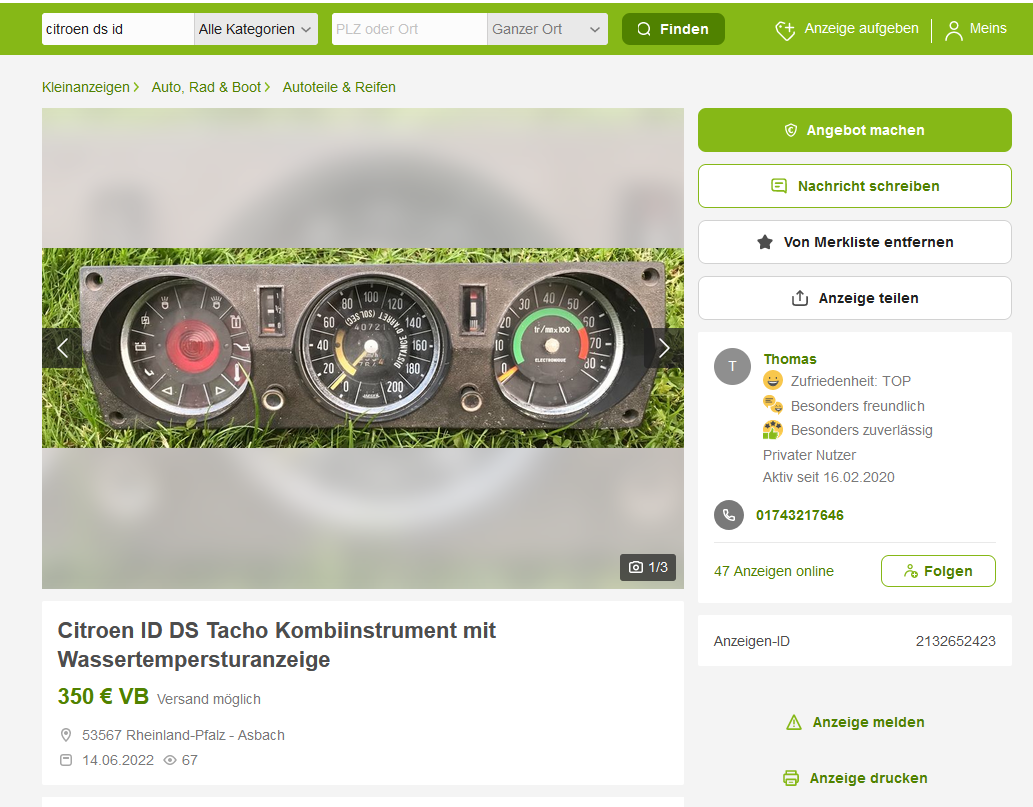The image size is (1033, 807).
Task: Click the search field containing citroen ds id
Action: 118,29
